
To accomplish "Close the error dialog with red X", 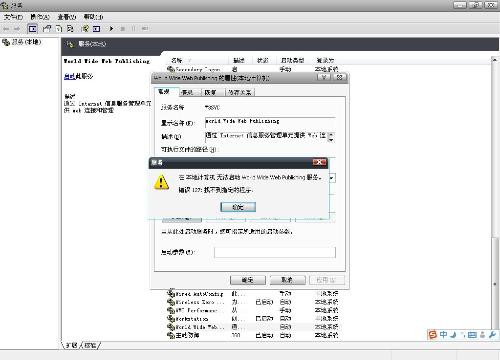I will (x=319, y=162).
